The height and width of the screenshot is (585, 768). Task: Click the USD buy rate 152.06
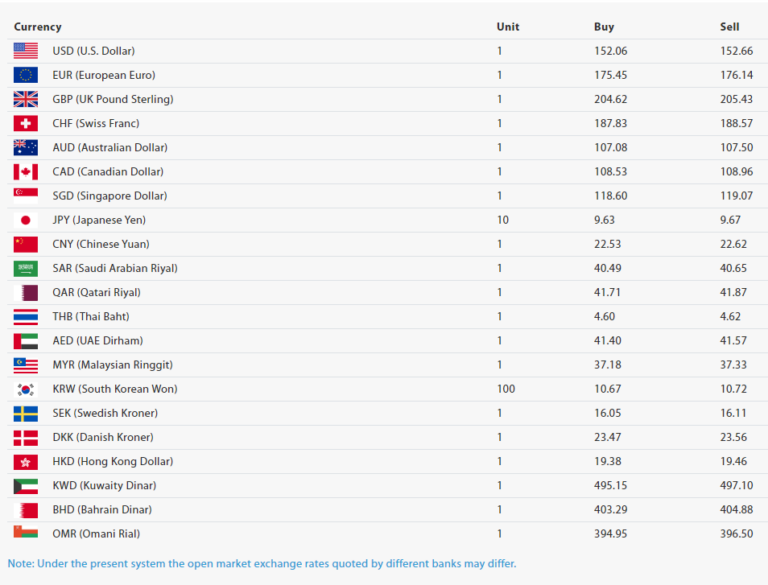coord(611,51)
